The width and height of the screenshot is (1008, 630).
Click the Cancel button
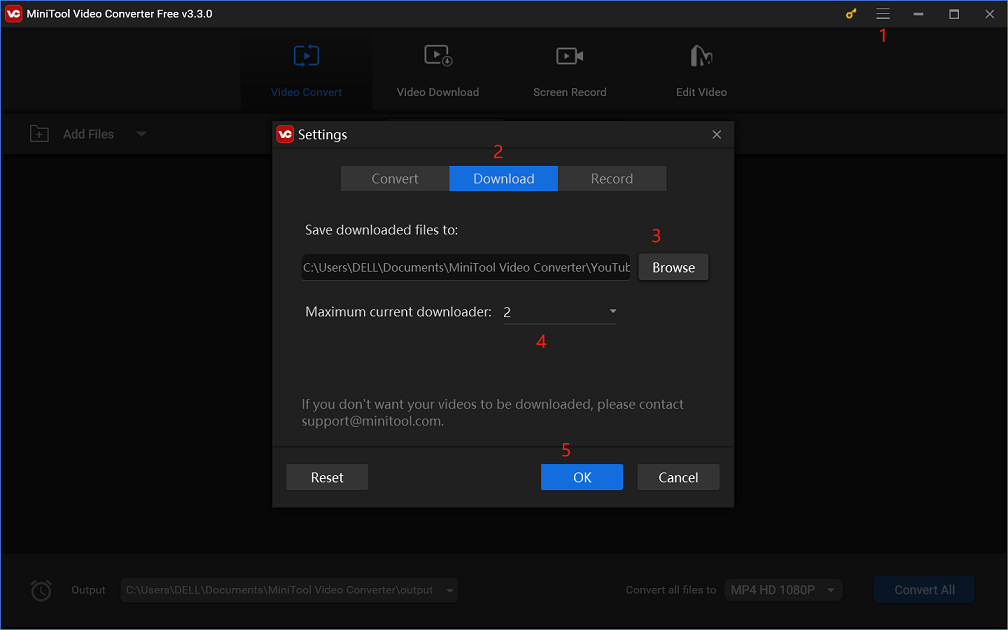click(x=678, y=477)
